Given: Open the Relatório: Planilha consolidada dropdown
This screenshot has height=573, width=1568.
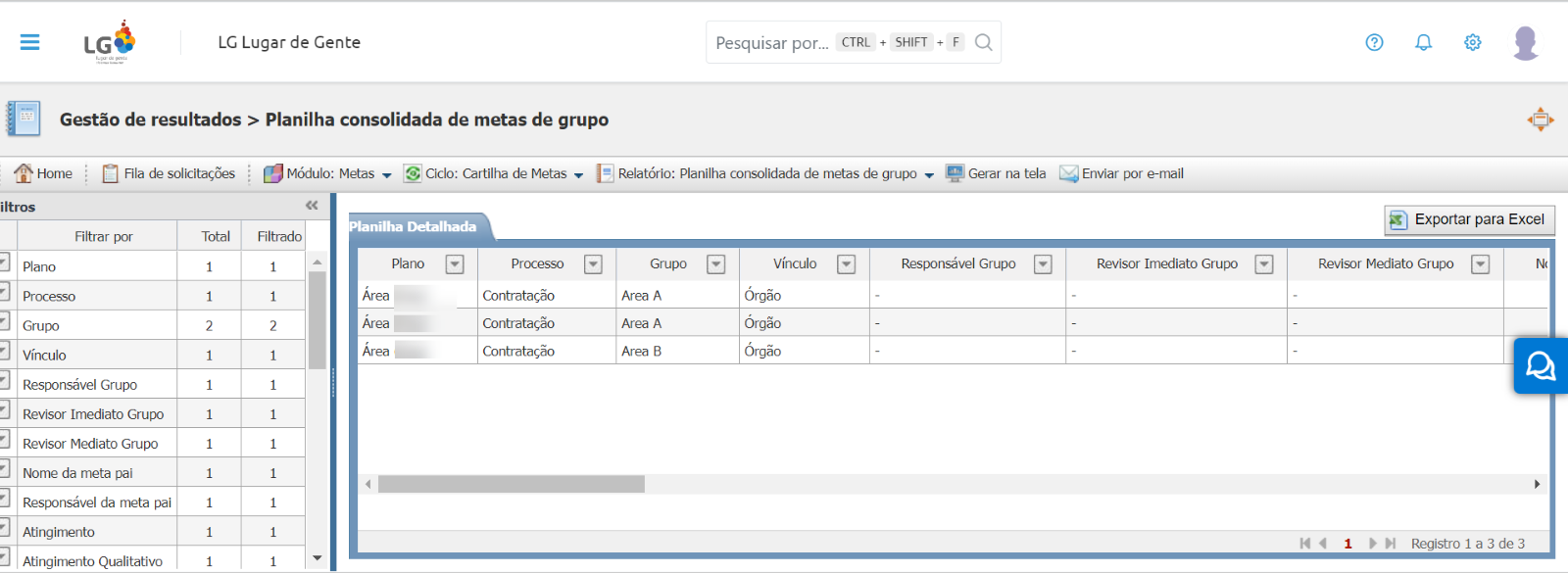Looking at the screenshot, I should tap(765, 173).
